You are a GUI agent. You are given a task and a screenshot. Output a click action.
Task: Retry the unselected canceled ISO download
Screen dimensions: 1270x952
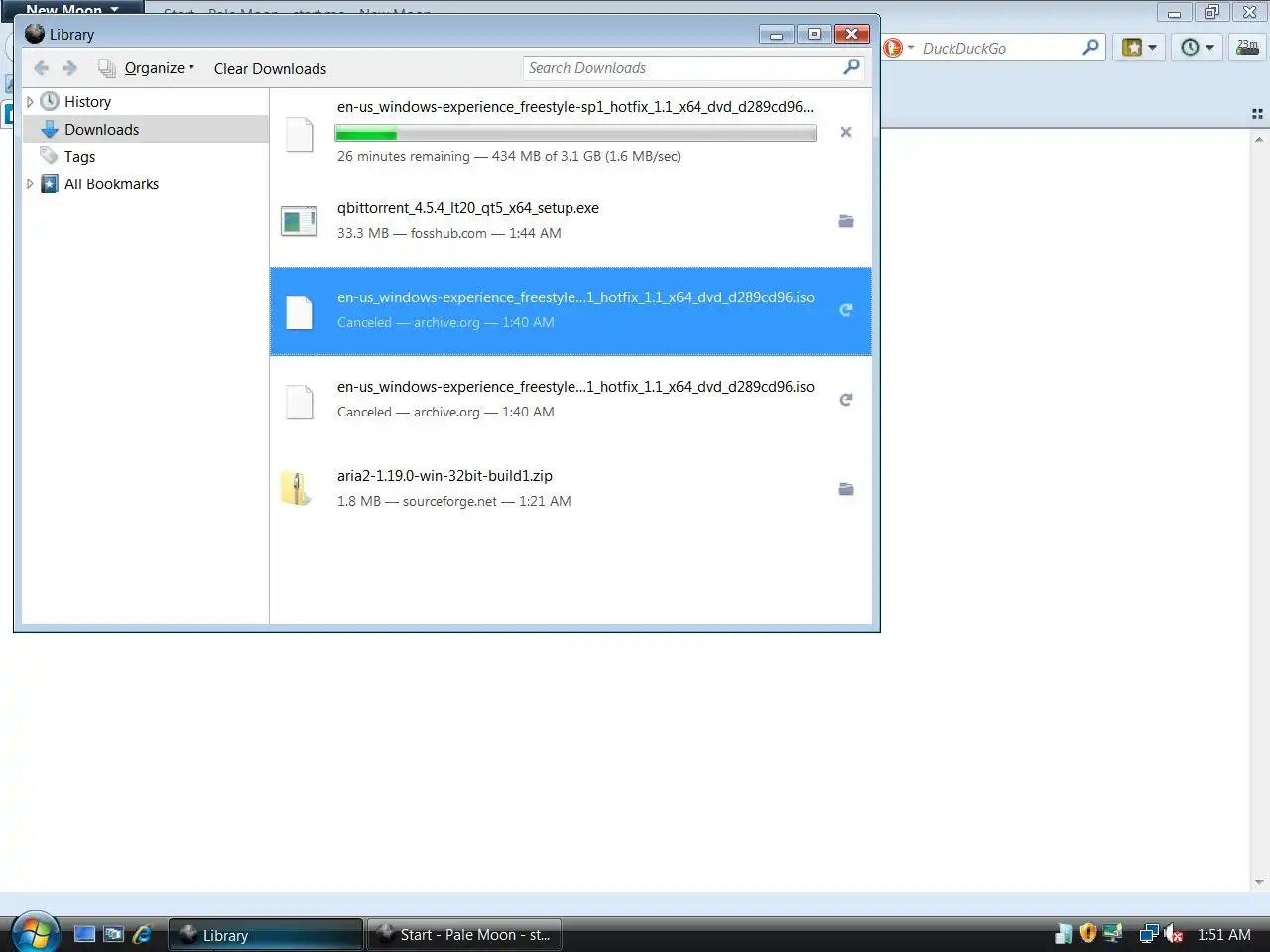pyautogui.click(x=846, y=400)
